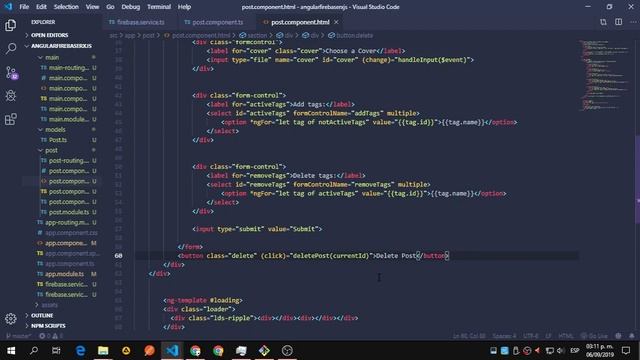Open the Selection menu

point(66,7)
